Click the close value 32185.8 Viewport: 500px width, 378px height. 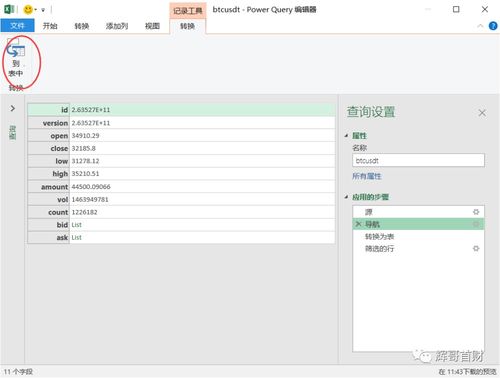(x=83, y=148)
